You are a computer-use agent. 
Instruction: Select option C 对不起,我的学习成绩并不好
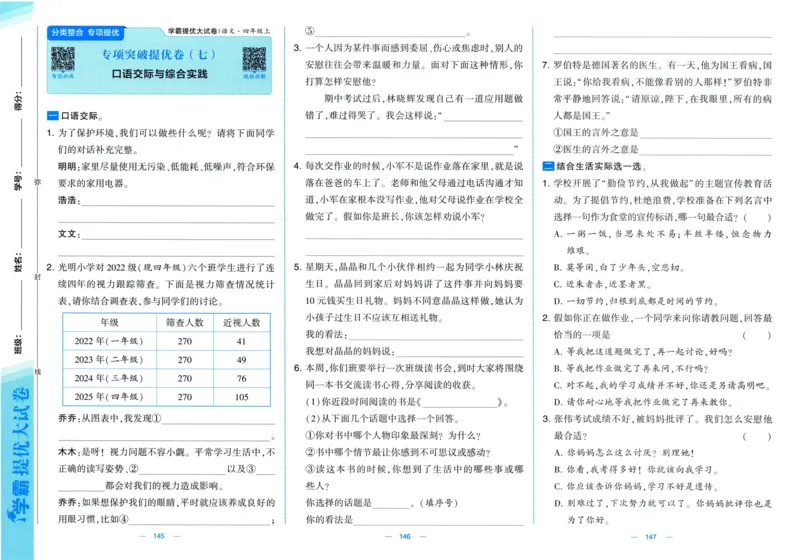(x=662, y=385)
